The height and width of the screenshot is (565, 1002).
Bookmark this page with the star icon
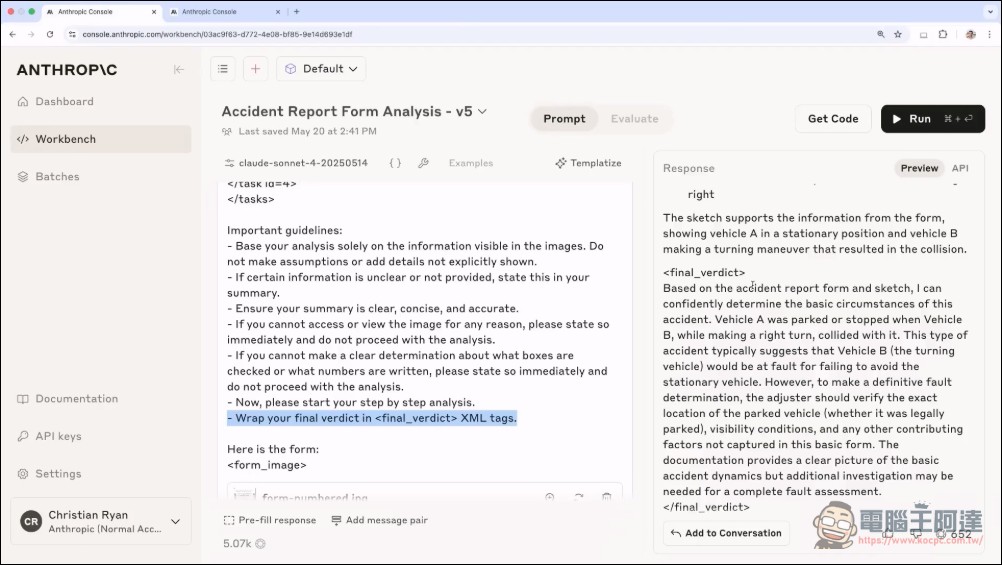[x=898, y=35]
